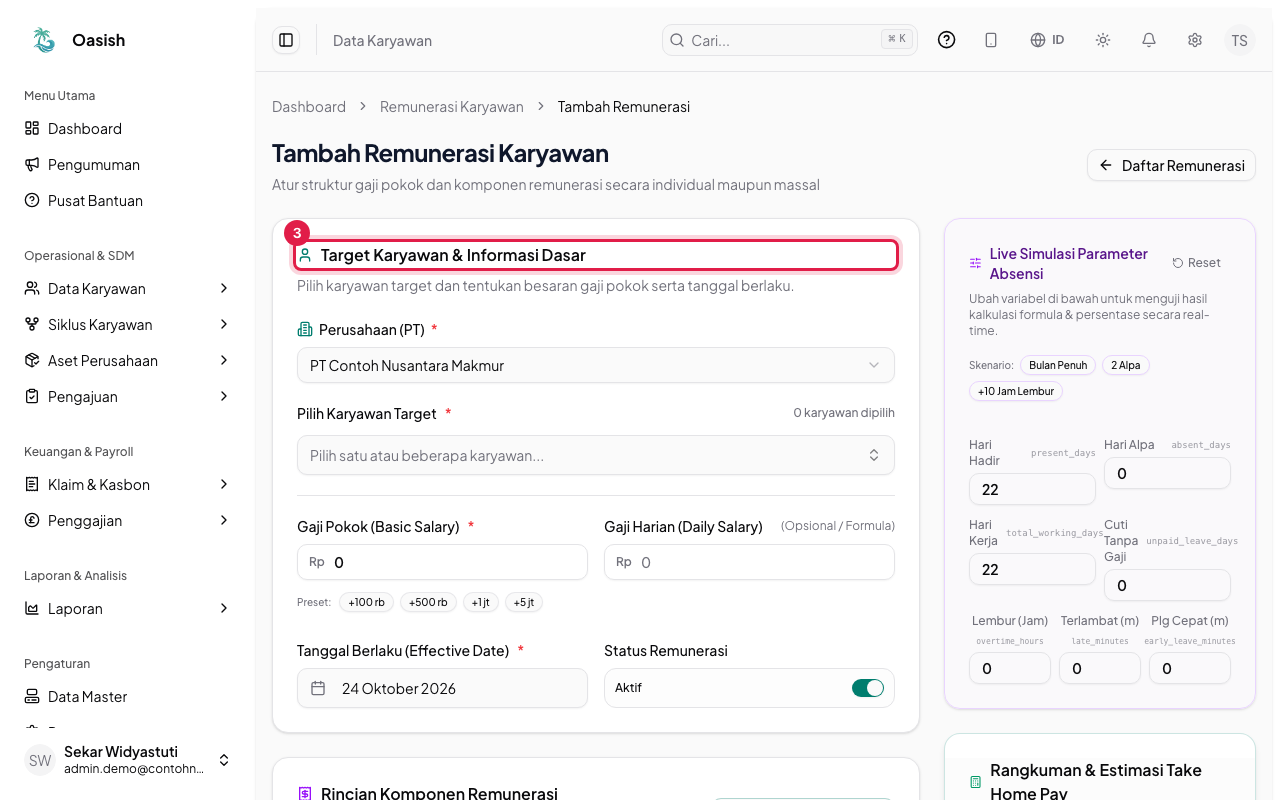Image resolution: width=1280 pixels, height=800 pixels.
Task: Click the Laporan chart icon
Action: click(x=32, y=608)
